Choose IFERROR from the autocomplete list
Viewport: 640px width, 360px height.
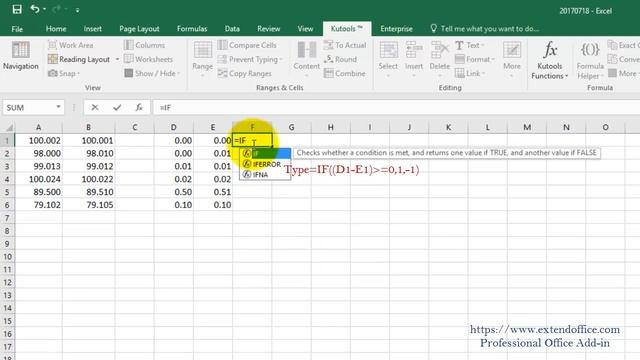pos(265,164)
